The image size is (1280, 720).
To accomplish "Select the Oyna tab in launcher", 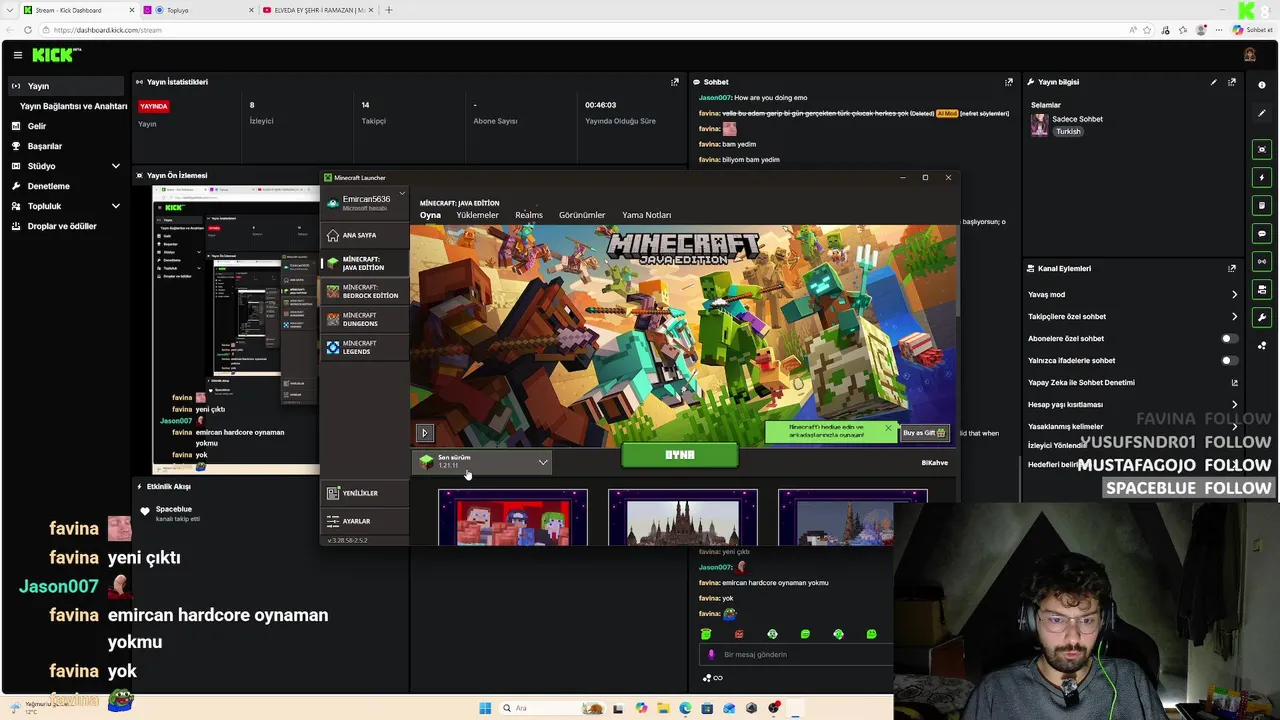I will [x=430, y=215].
